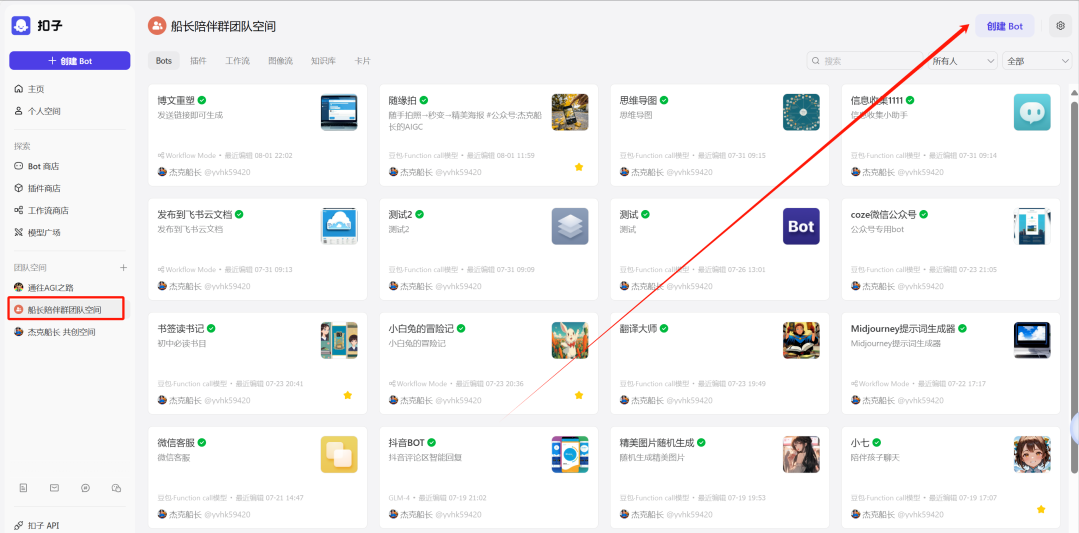The width and height of the screenshot is (1079, 533).
Task: Click 微信客服 yellow squares icon
Action: 338,454
